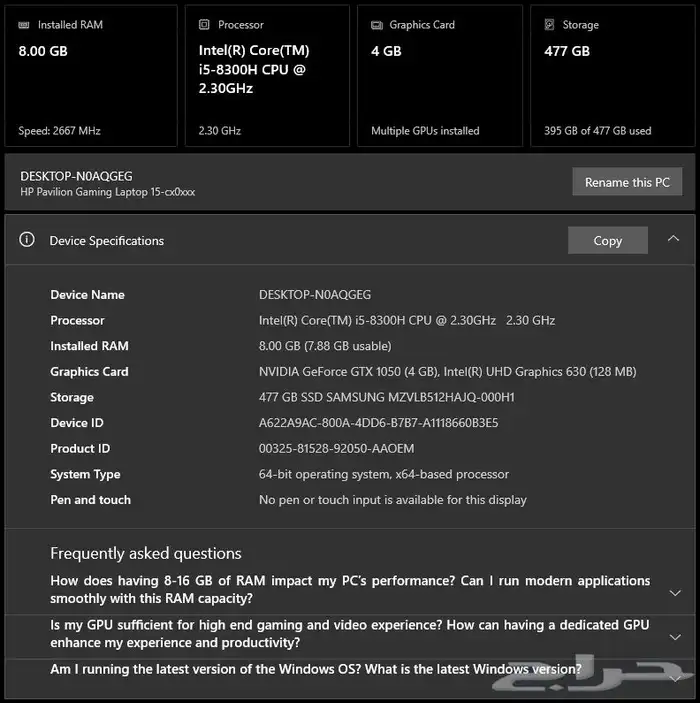The height and width of the screenshot is (703, 700).
Task: Open the Processor i5-8300H card
Action: (267, 76)
